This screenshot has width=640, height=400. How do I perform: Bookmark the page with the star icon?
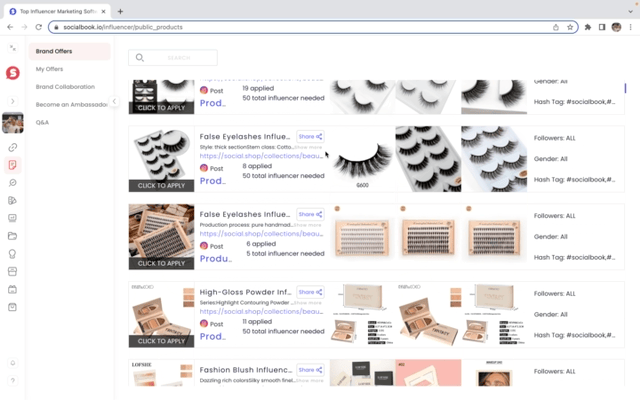(570, 27)
